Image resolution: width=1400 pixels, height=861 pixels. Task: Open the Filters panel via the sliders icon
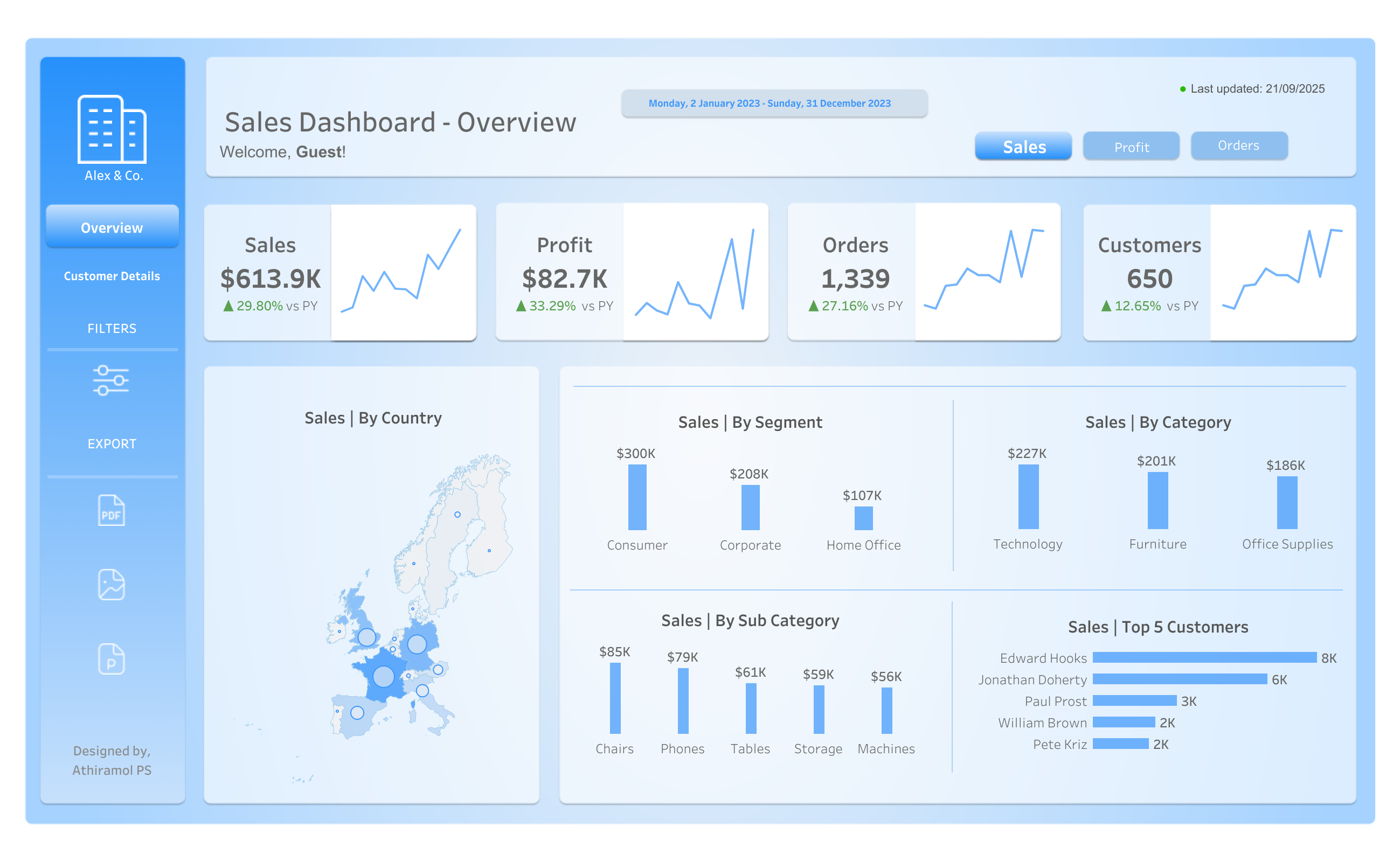point(112,380)
